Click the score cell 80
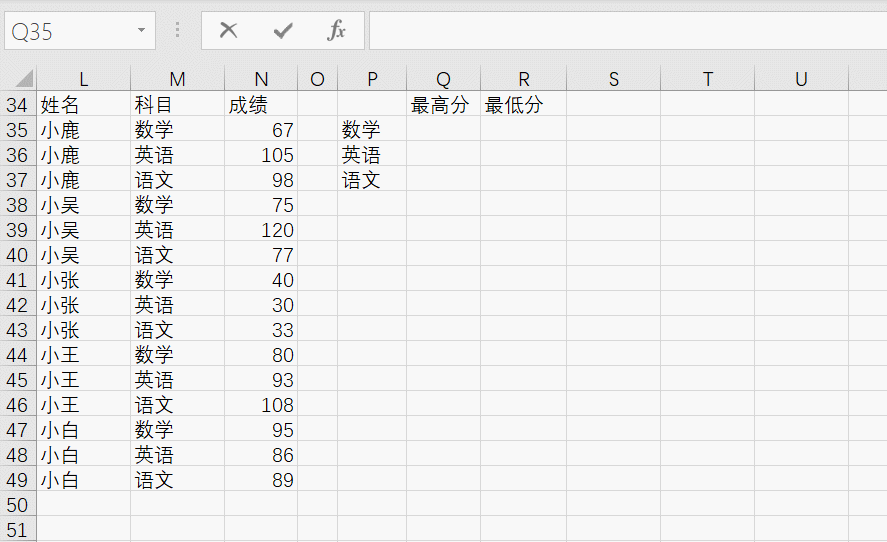Viewport: 887px width, 542px height. tap(261, 355)
